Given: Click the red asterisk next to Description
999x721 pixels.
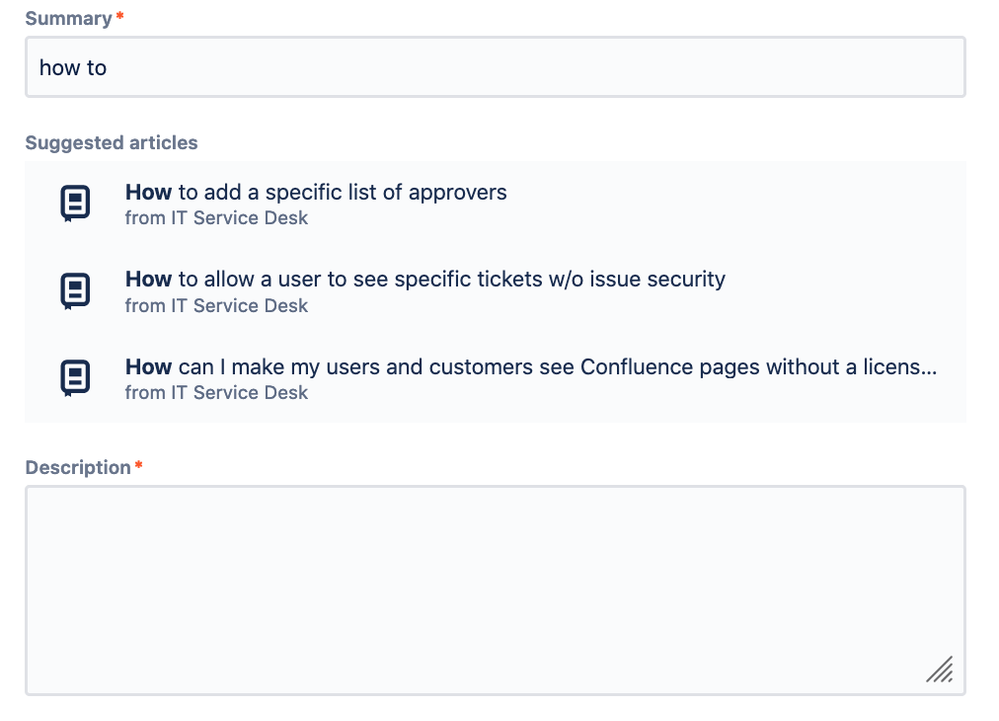Looking at the screenshot, I should pyautogui.click(x=139, y=466).
